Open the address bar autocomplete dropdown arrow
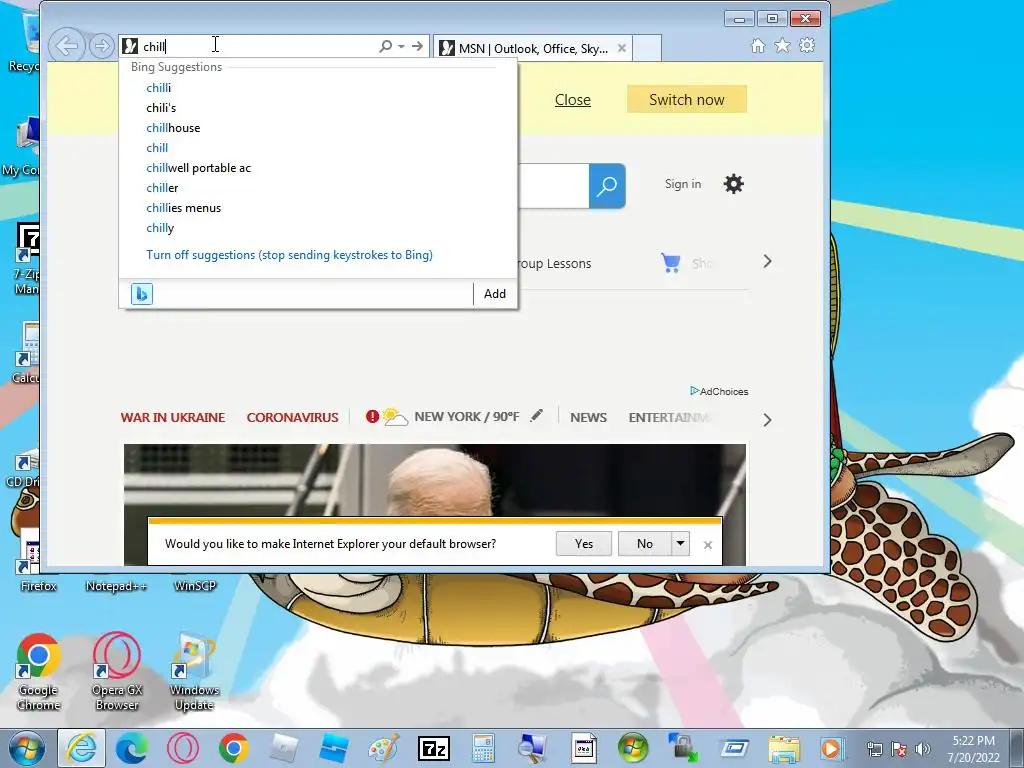 pyautogui.click(x=401, y=46)
